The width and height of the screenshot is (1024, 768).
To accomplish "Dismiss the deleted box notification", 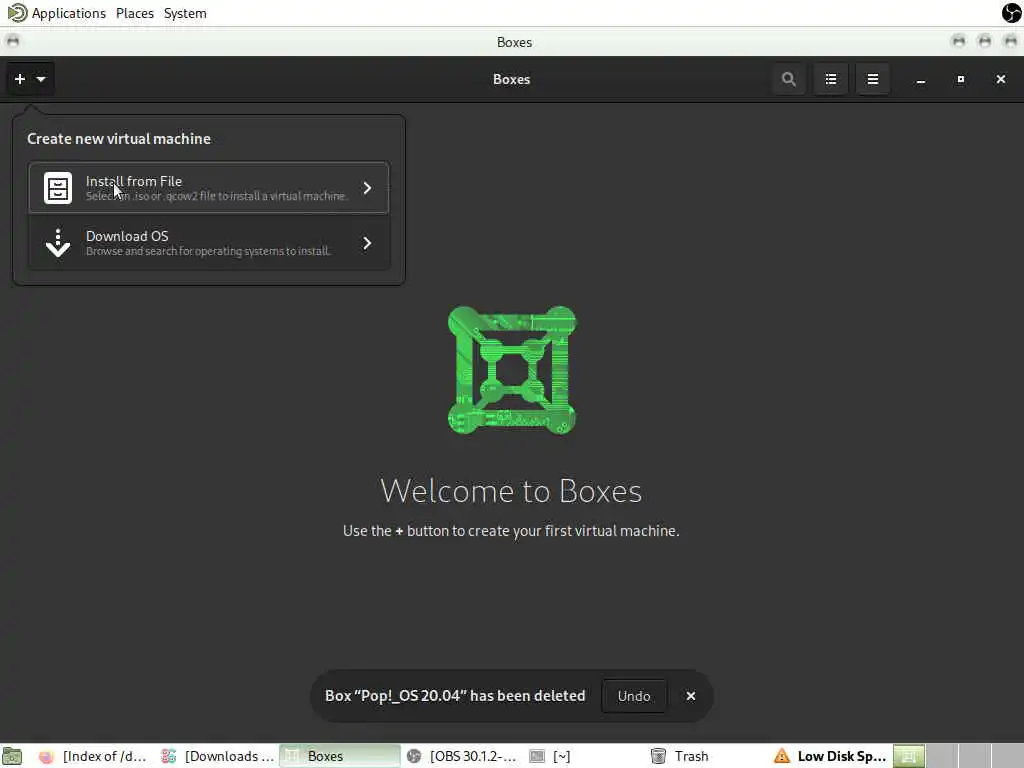I will pyautogui.click(x=691, y=696).
